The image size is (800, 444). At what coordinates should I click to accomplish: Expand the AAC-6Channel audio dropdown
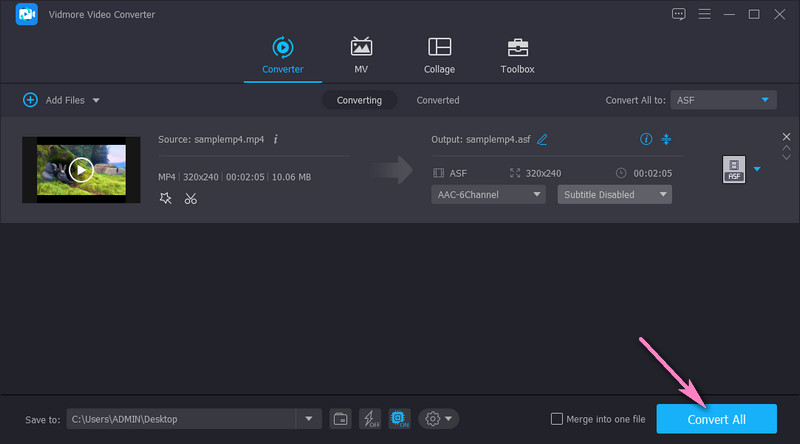coord(489,194)
